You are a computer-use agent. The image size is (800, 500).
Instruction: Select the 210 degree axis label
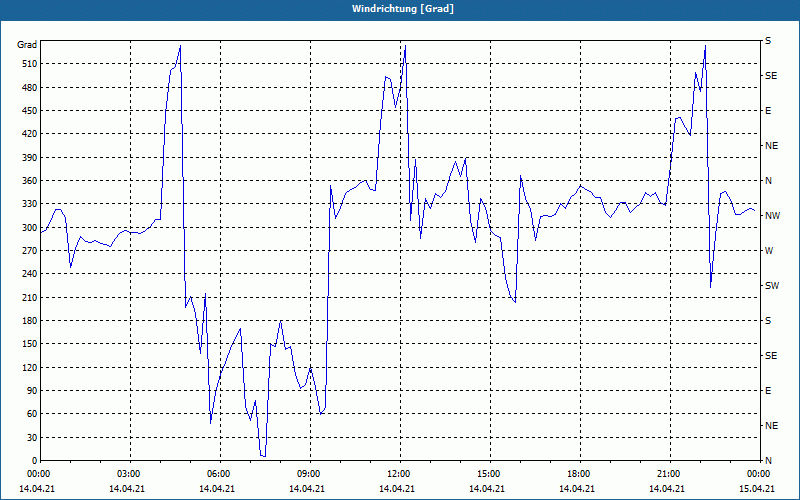(30, 297)
